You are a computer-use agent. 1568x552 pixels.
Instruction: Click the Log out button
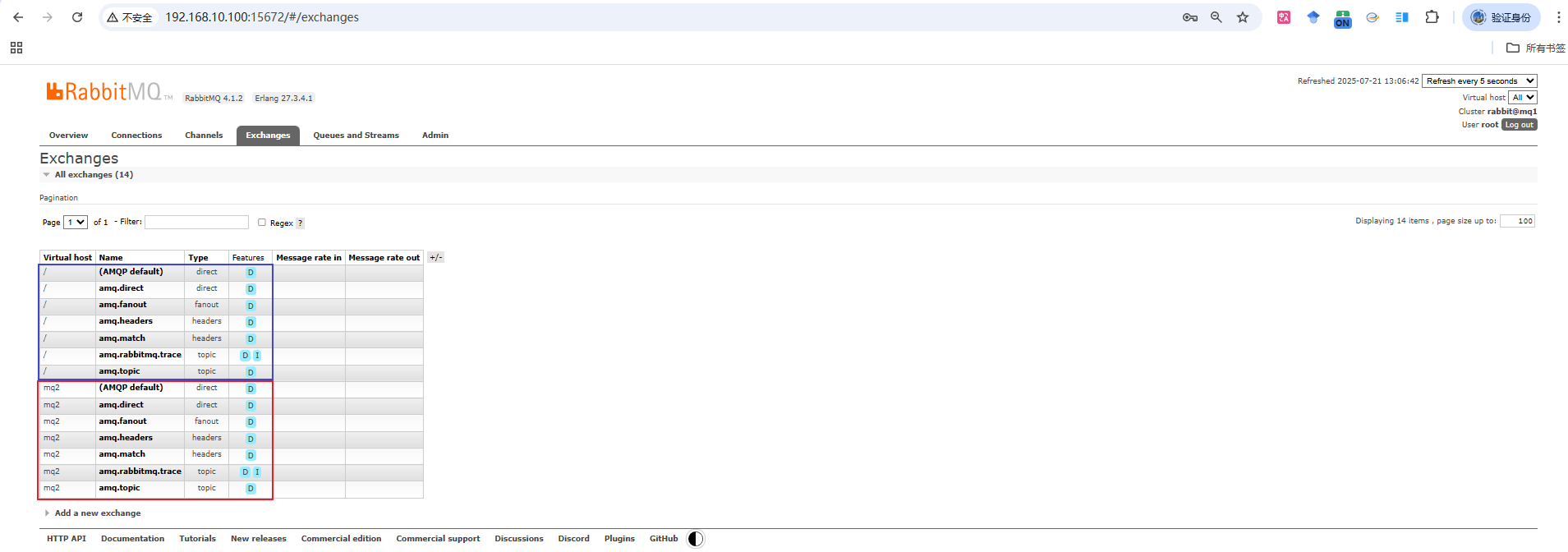coord(1520,125)
